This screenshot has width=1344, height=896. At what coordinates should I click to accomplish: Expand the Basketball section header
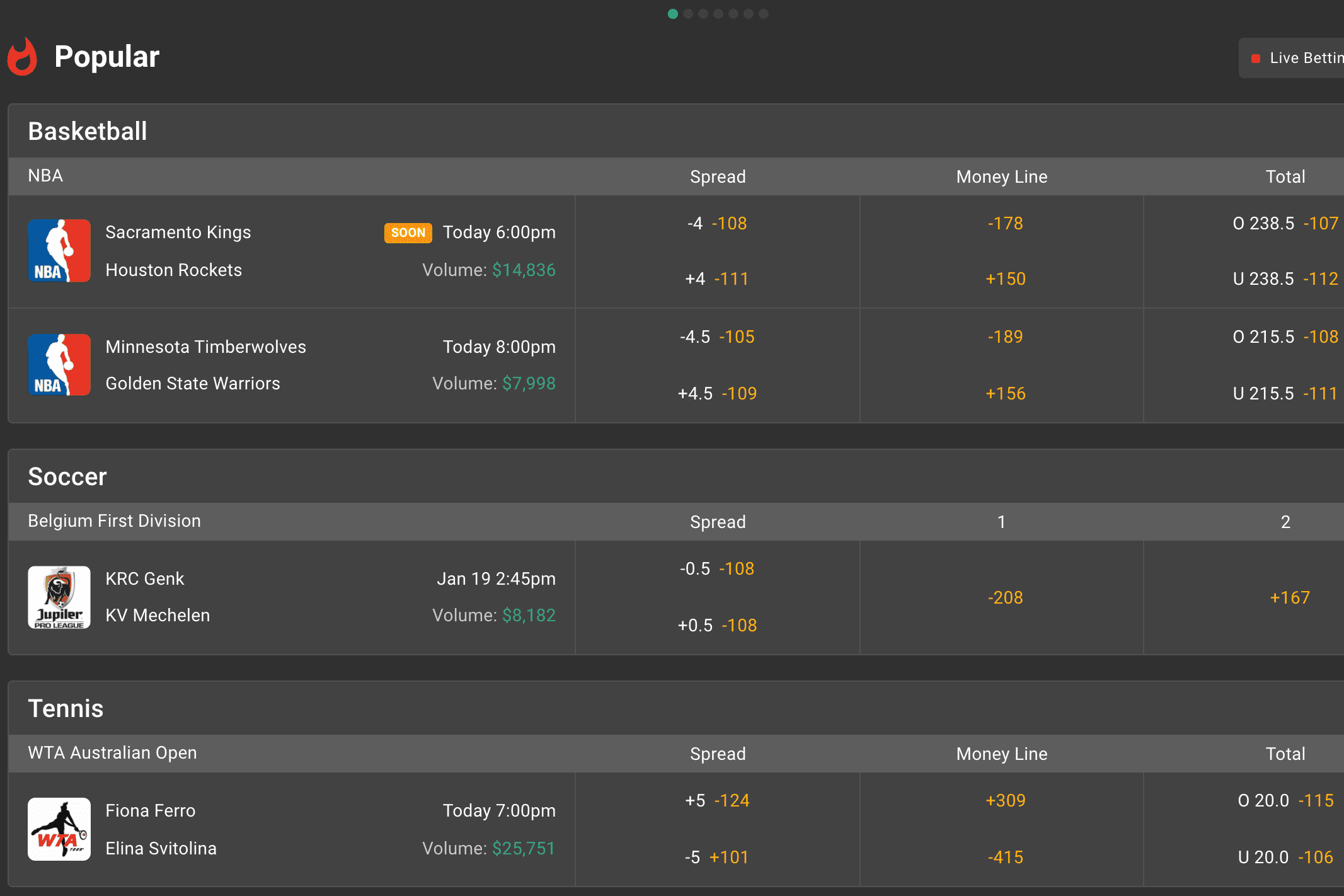[x=87, y=131]
